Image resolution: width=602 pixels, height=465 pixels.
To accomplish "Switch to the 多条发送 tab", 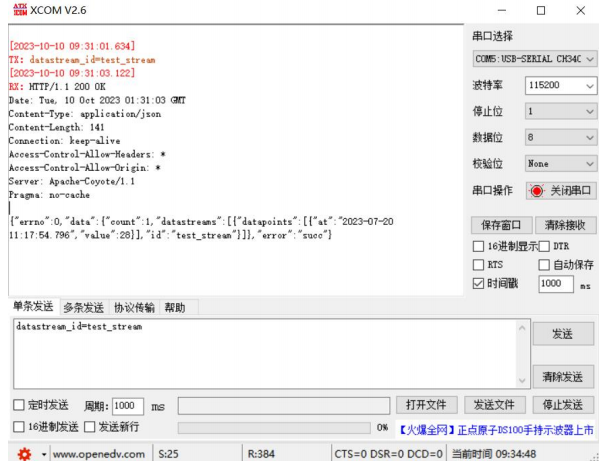I will (x=83, y=308).
